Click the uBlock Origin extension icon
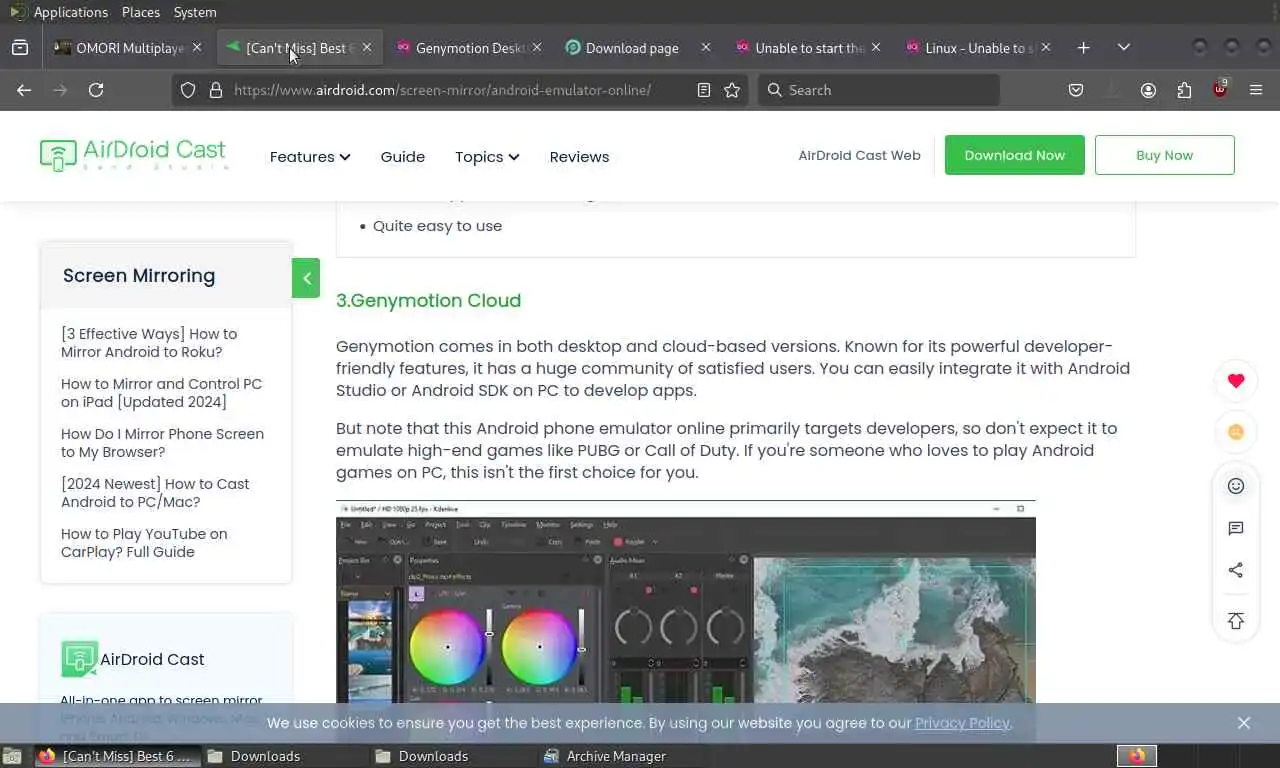The width and height of the screenshot is (1280, 768). 1220,89
